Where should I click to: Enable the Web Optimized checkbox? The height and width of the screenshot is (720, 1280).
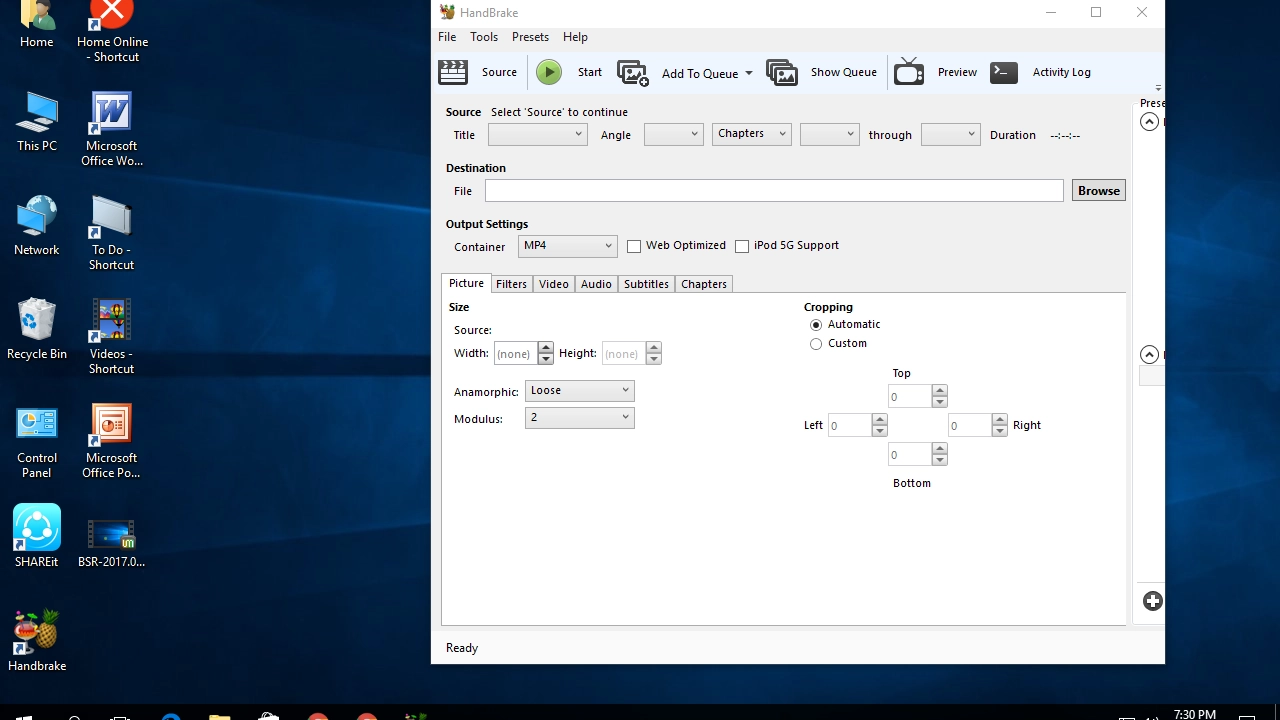click(x=634, y=246)
